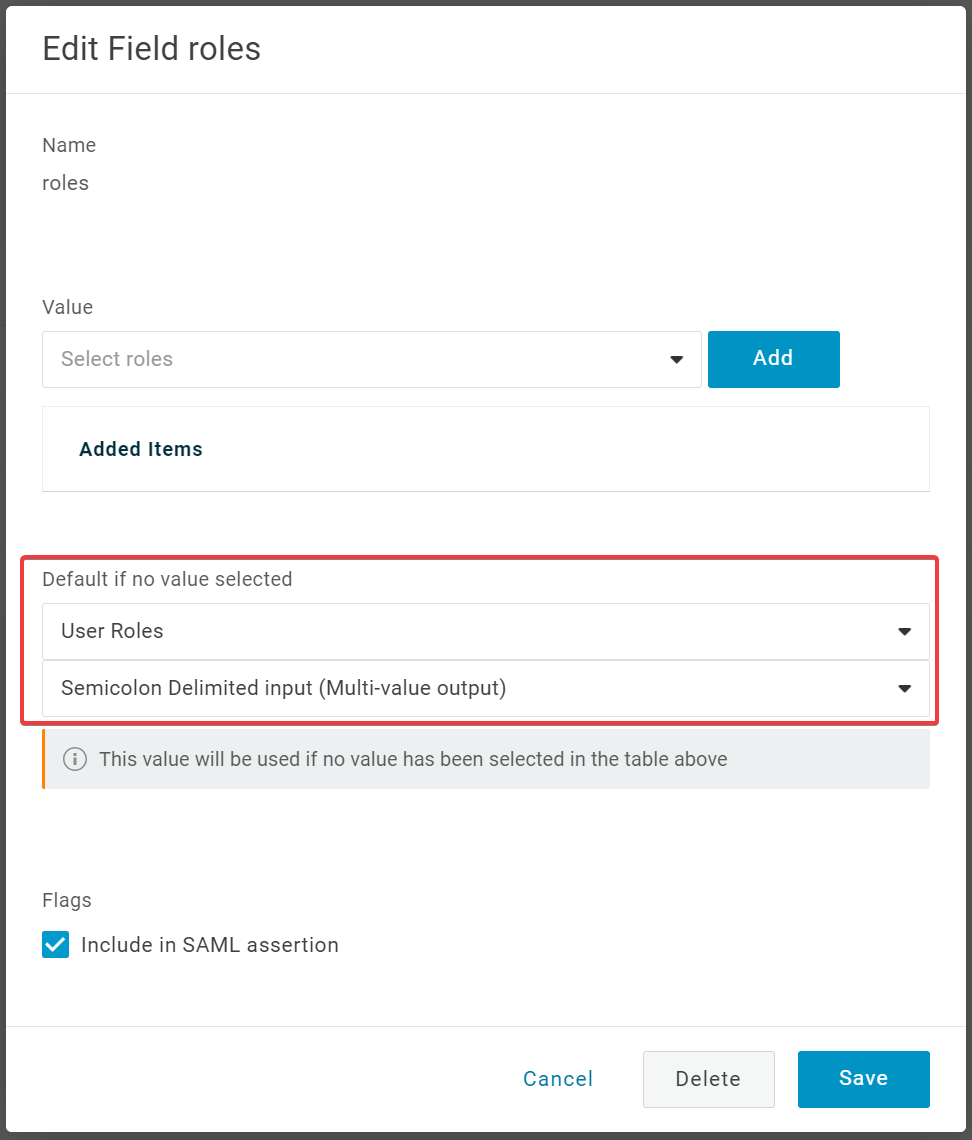Expand the Semicolon Delimited input dropdown

pos(470,689)
